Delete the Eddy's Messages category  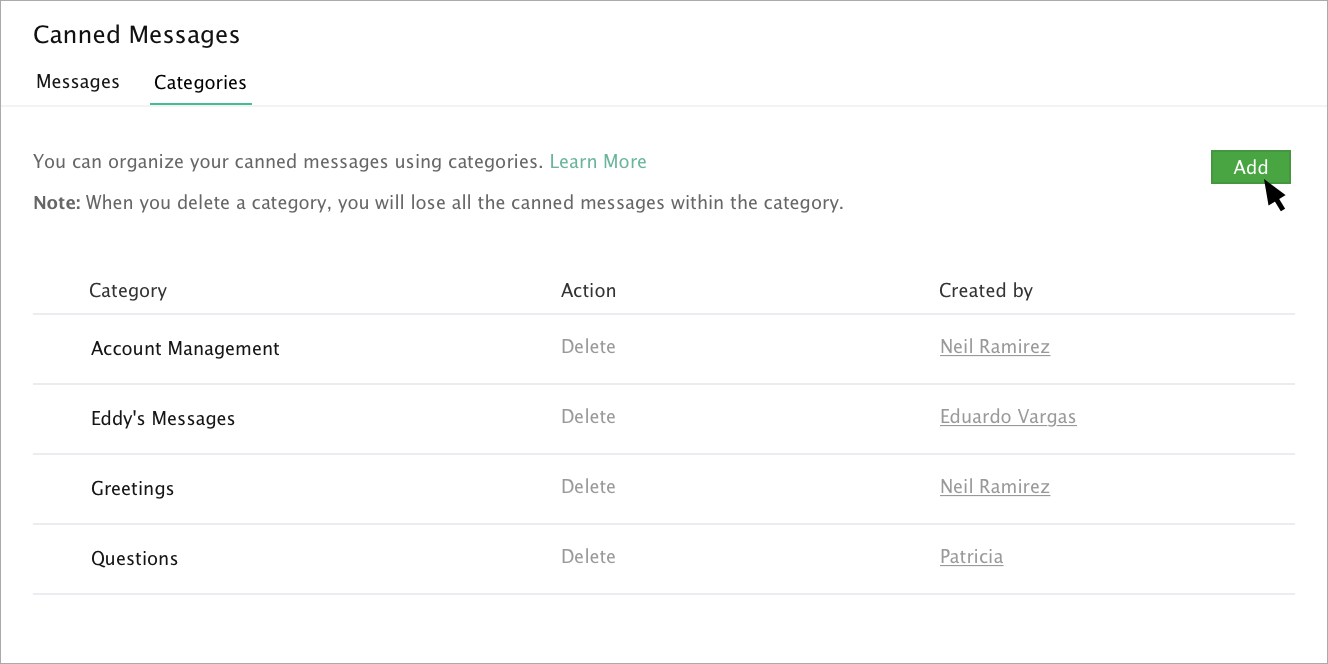point(588,417)
